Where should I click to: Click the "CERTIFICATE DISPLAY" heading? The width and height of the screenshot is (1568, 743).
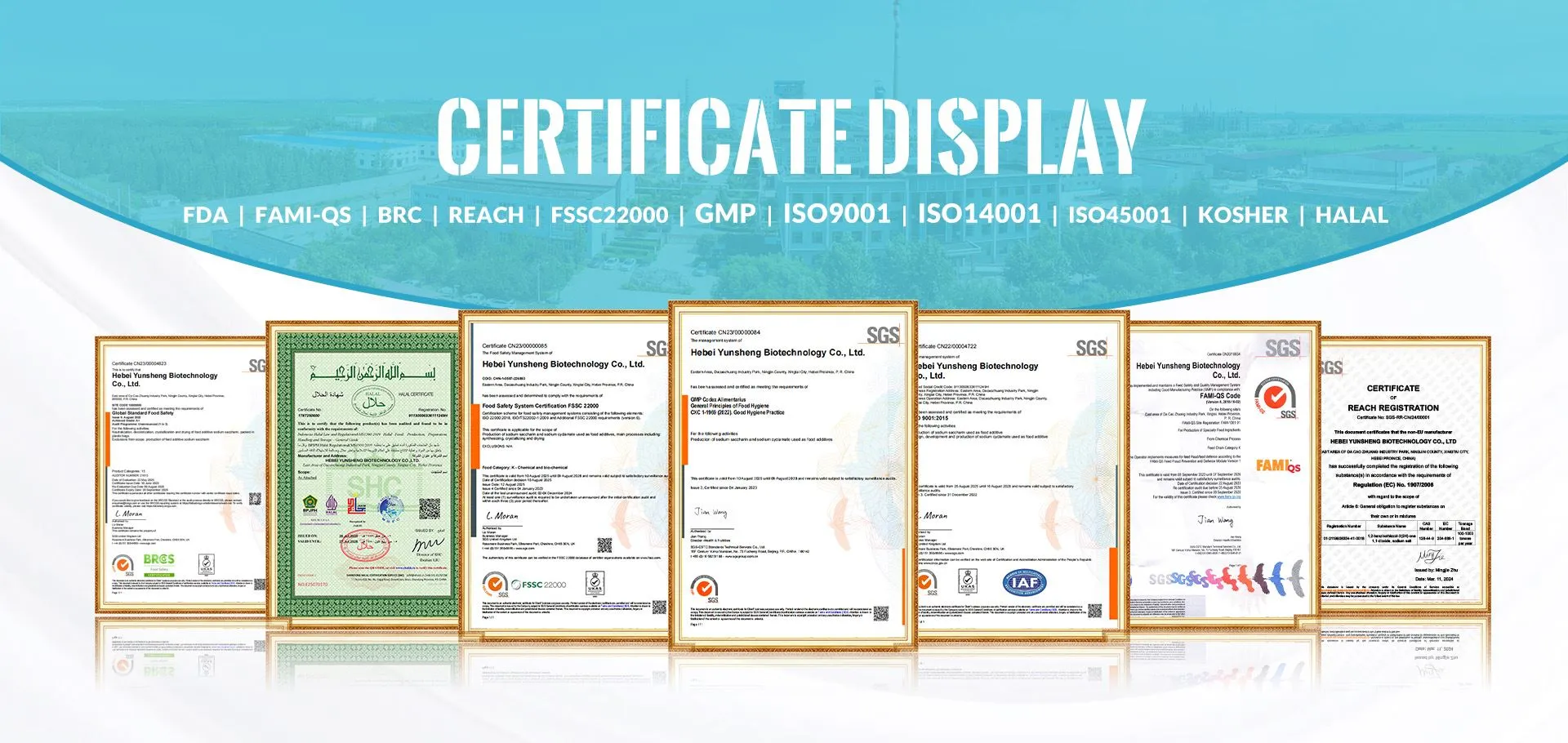click(x=791, y=136)
